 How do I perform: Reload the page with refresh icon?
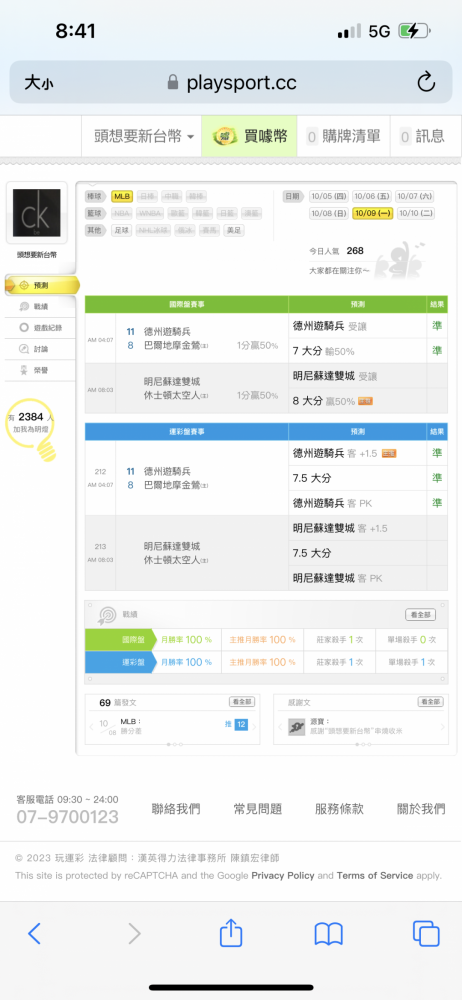click(426, 82)
